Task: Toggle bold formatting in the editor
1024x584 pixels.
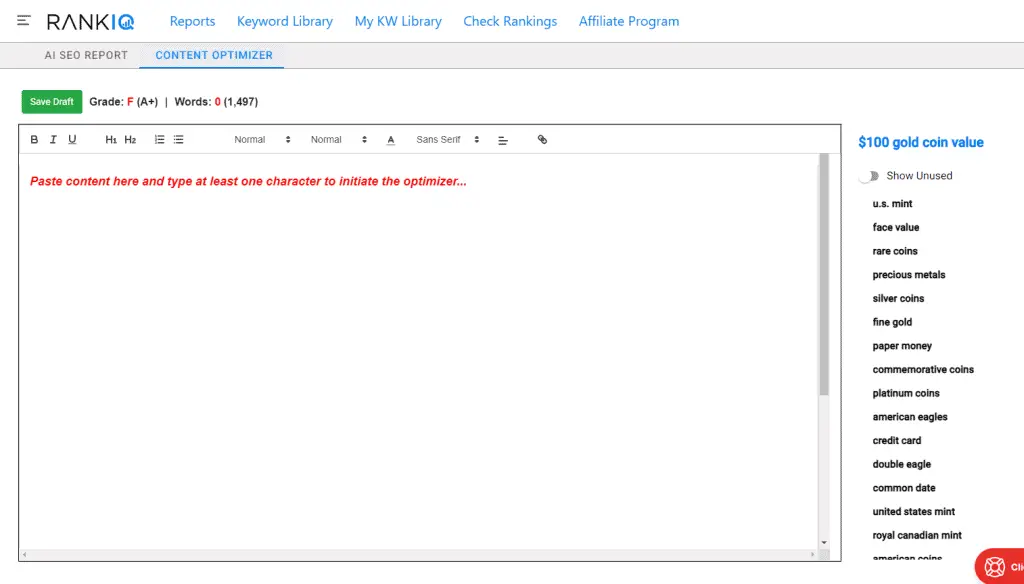Action: coord(34,140)
